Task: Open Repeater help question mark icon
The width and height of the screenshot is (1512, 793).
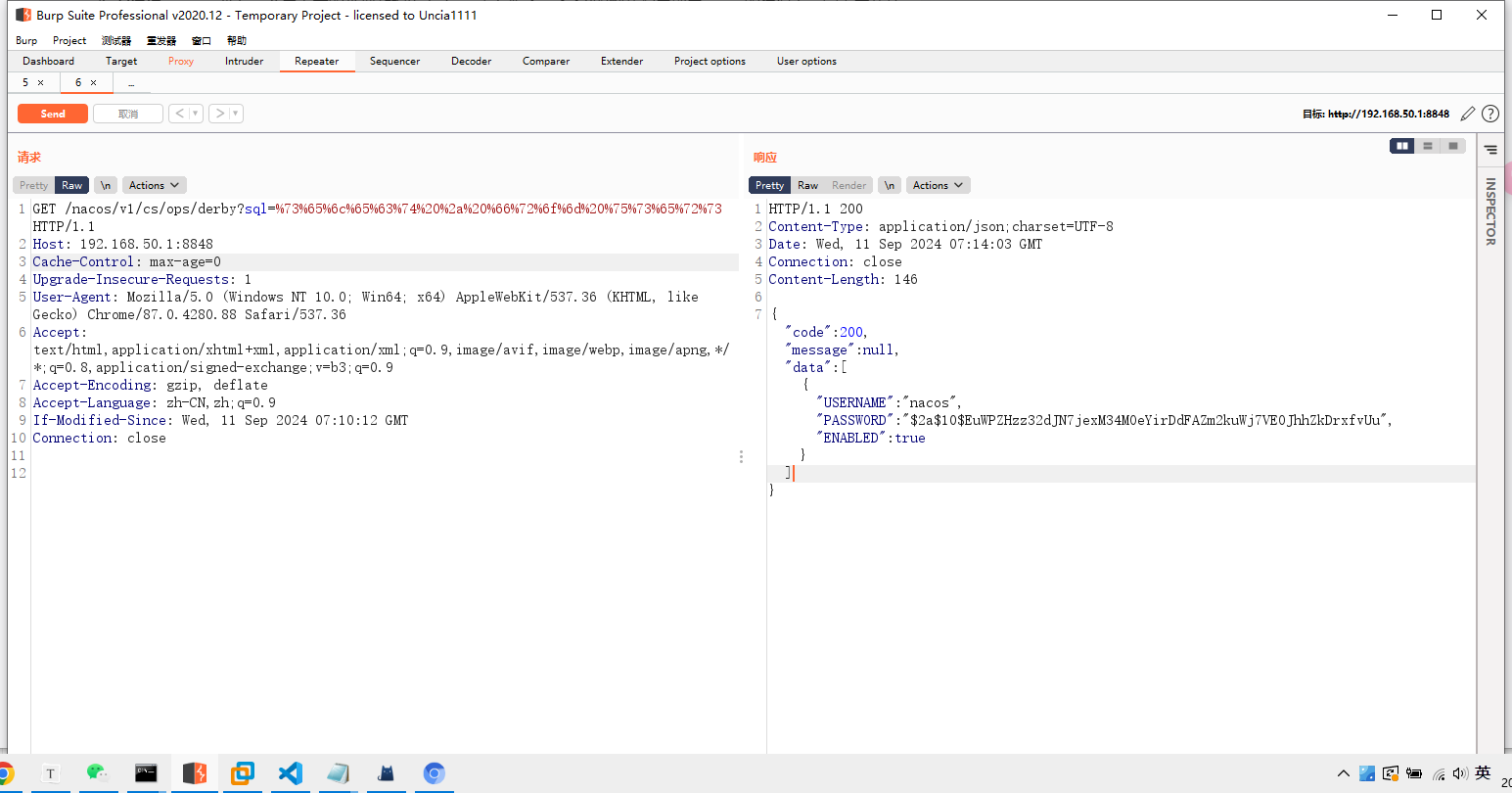Action: (1489, 114)
